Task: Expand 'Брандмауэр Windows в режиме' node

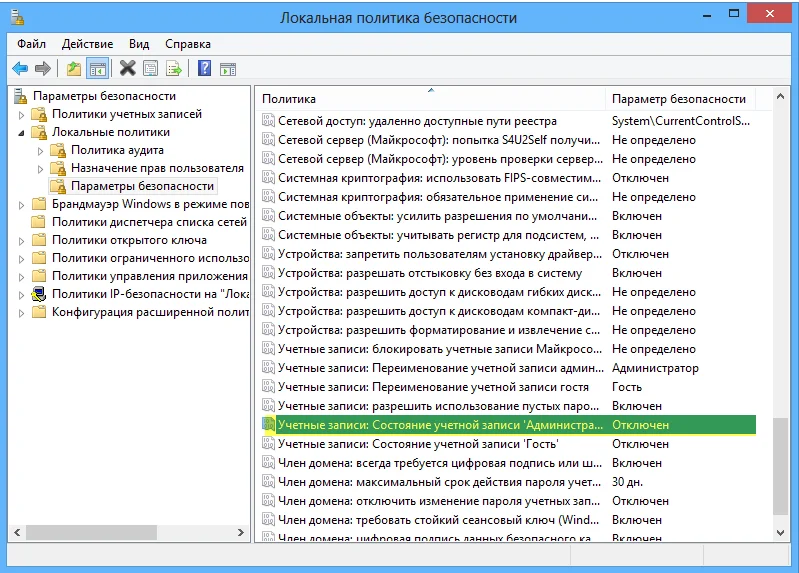Action: tap(21, 205)
